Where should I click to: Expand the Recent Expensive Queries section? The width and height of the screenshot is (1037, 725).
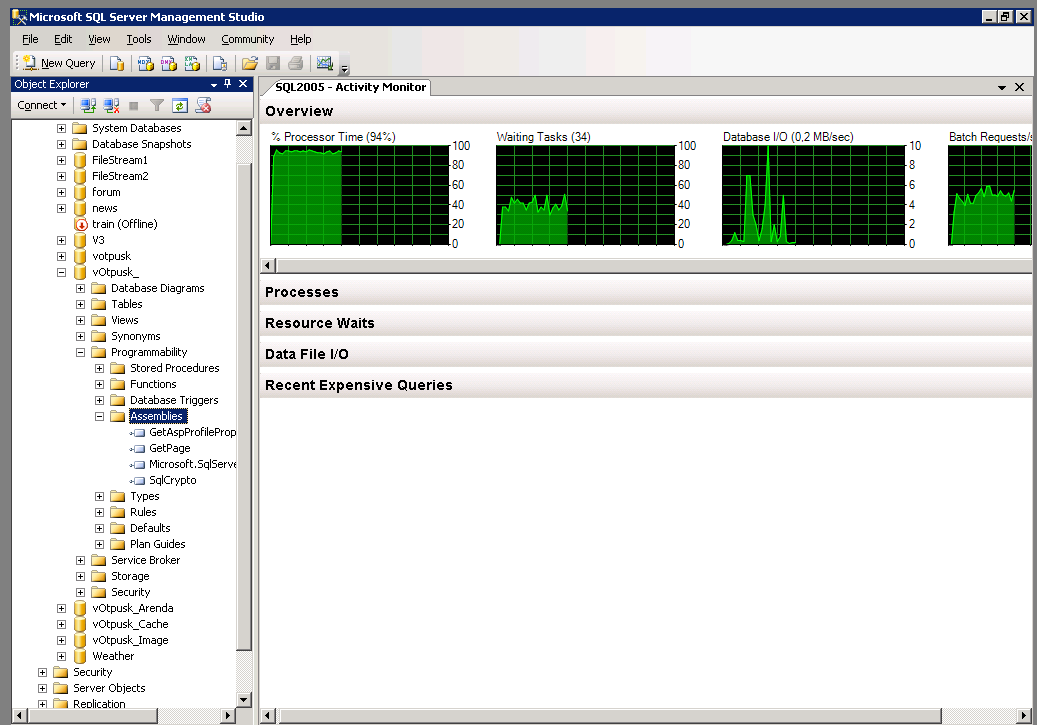point(645,385)
